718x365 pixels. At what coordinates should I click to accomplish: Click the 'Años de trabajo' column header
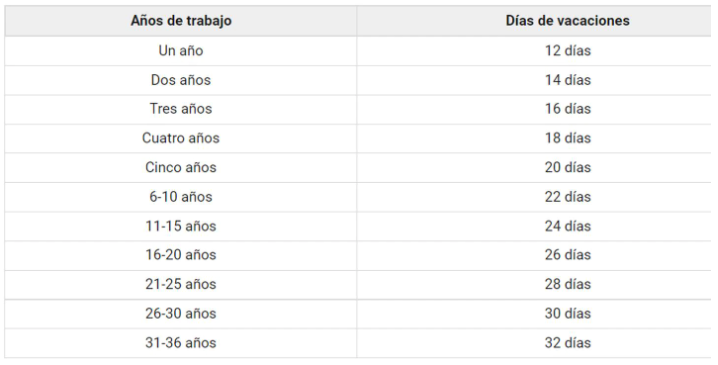(181, 21)
